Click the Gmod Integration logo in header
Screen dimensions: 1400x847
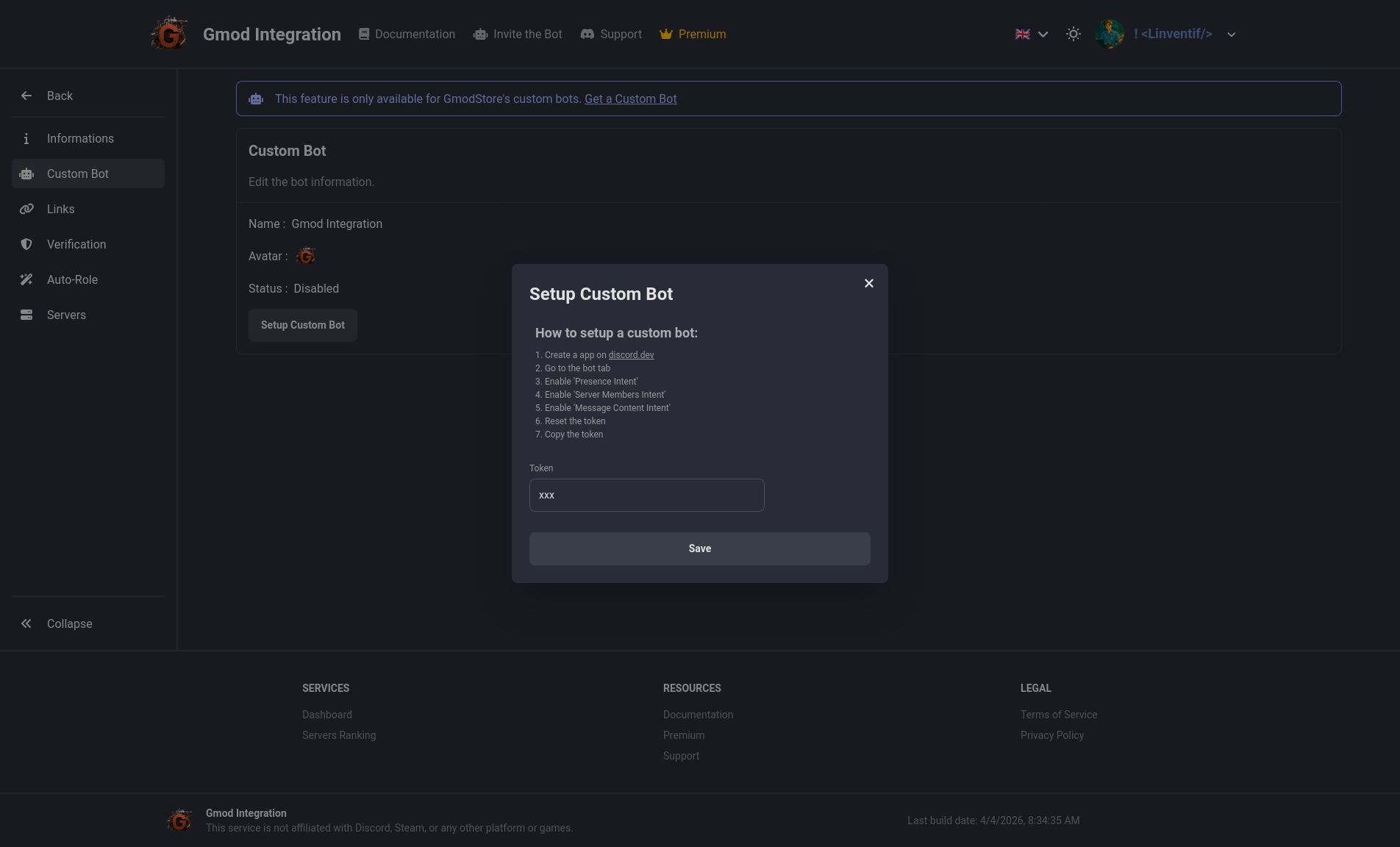[169, 34]
